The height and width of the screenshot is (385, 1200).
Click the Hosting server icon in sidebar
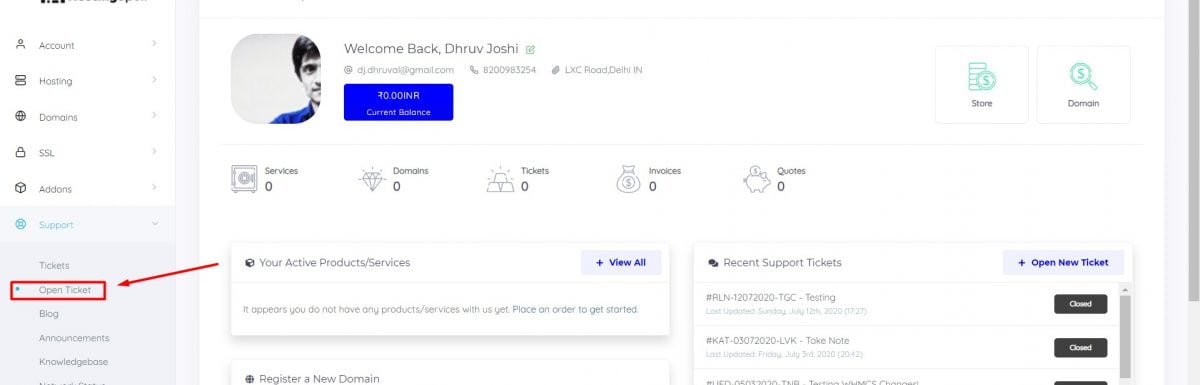20,81
